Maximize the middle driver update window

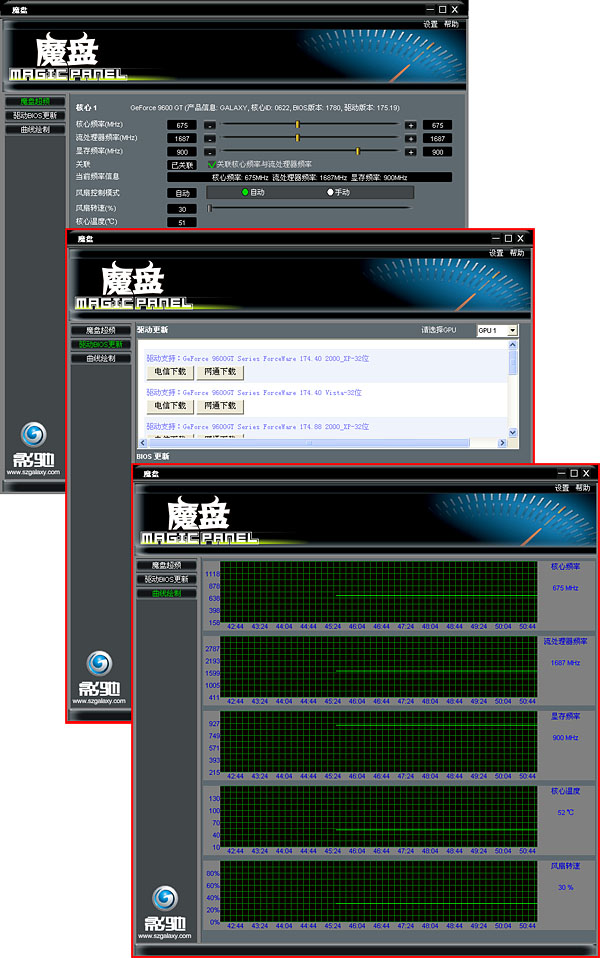508,238
